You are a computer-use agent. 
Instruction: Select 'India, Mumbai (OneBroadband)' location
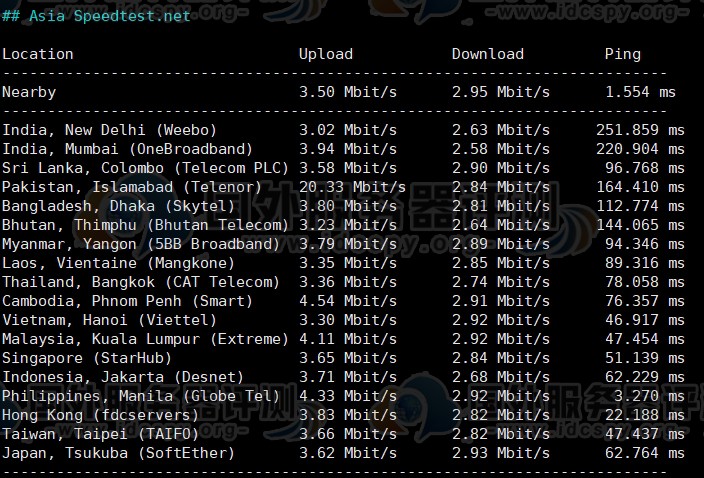tap(128, 149)
